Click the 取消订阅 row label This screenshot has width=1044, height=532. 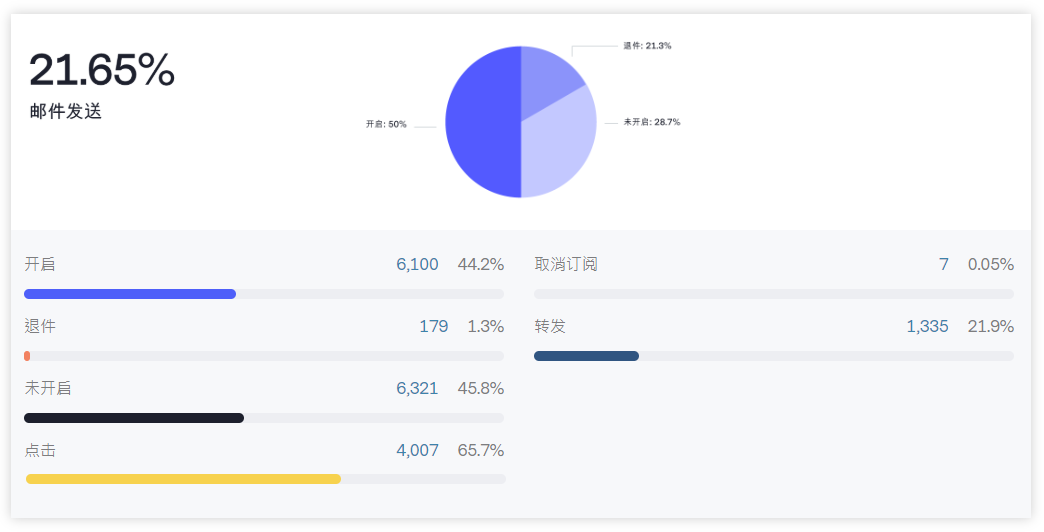[566, 265]
